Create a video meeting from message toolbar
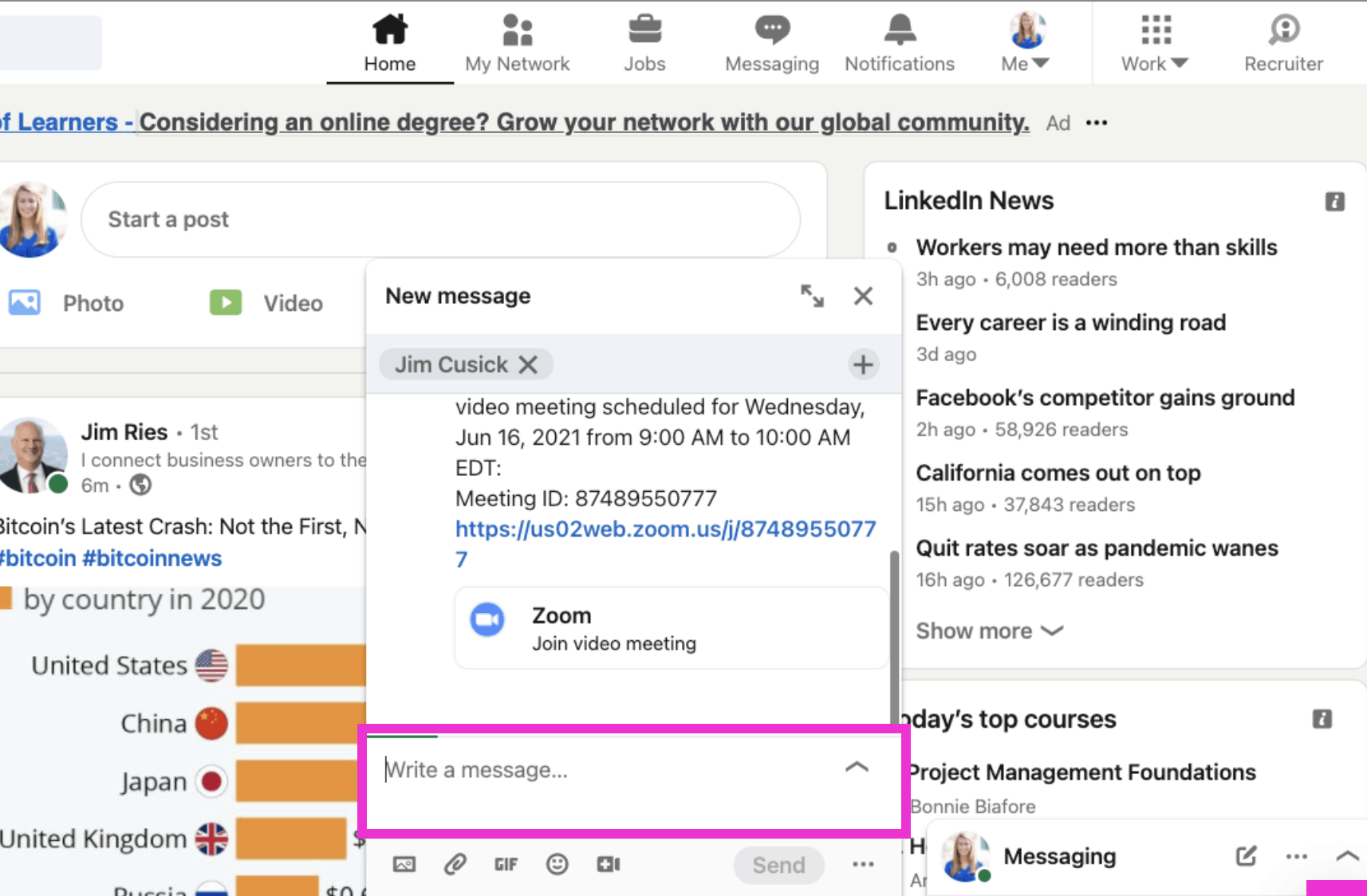Screen dimensions: 1367x896 [x=609, y=864]
